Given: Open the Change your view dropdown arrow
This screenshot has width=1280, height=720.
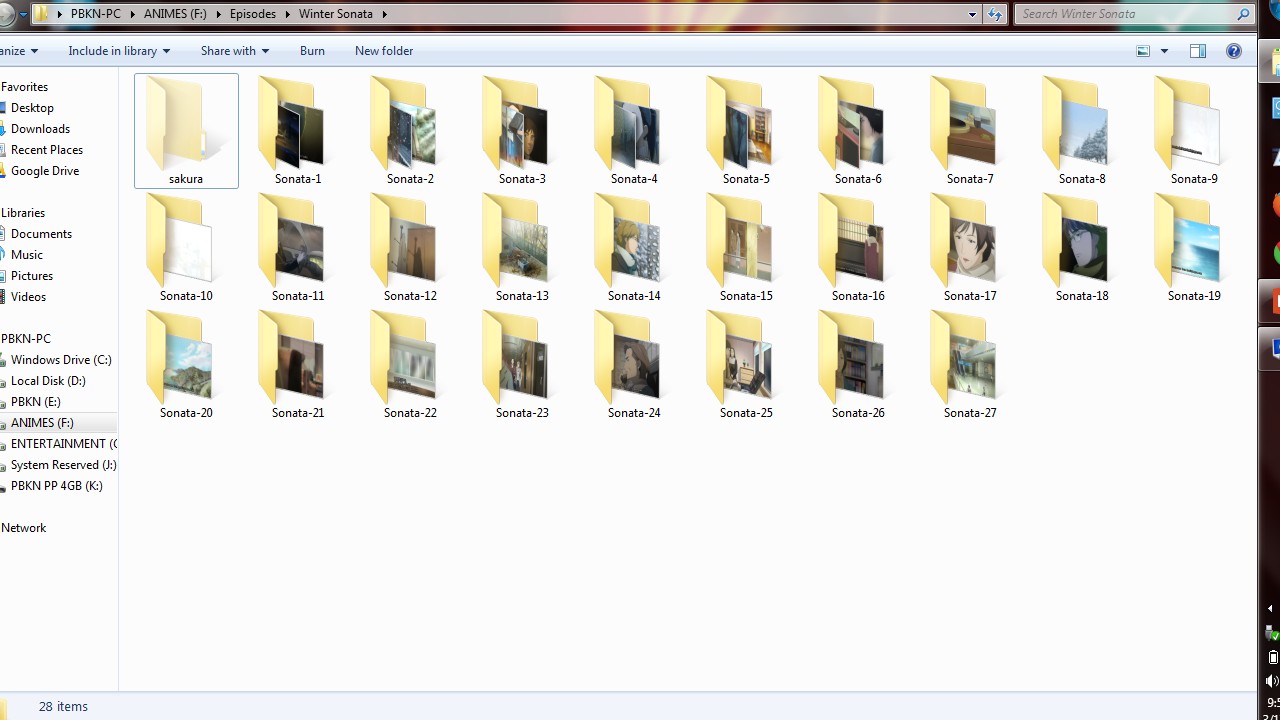Looking at the screenshot, I should point(1164,51).
